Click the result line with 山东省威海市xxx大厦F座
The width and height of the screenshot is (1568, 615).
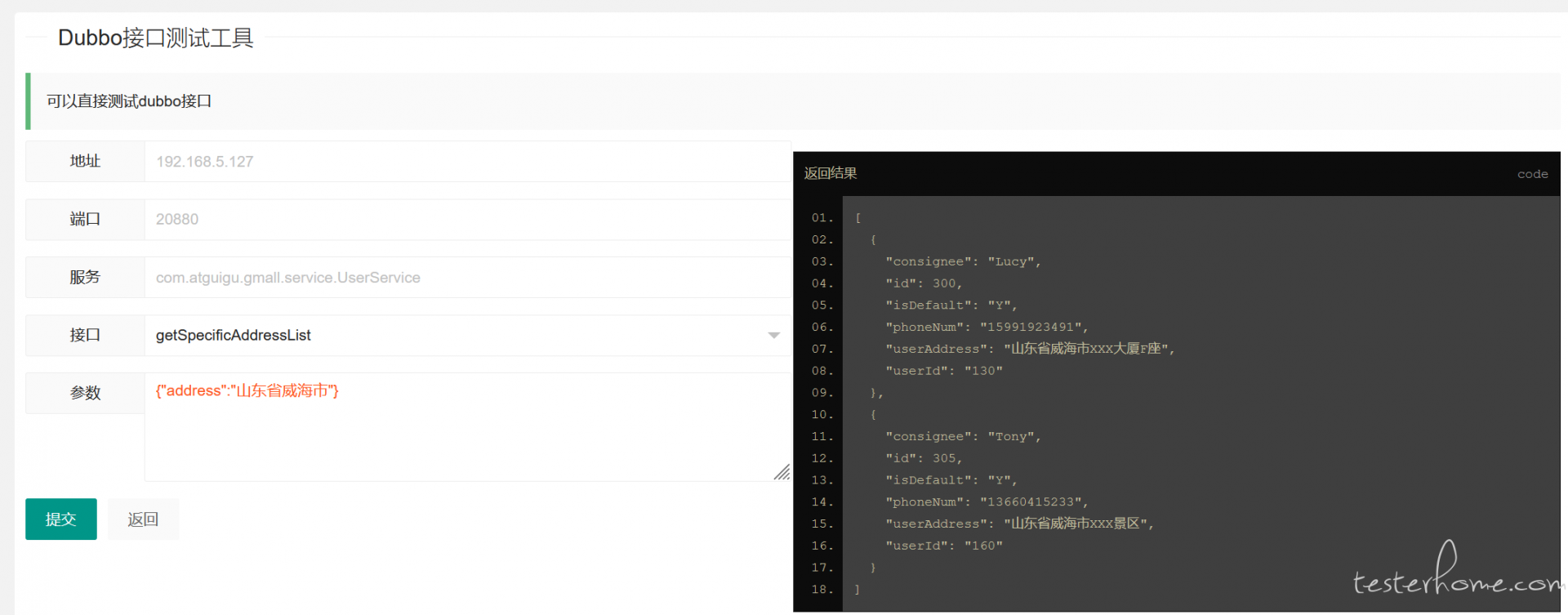[1030, 349]
